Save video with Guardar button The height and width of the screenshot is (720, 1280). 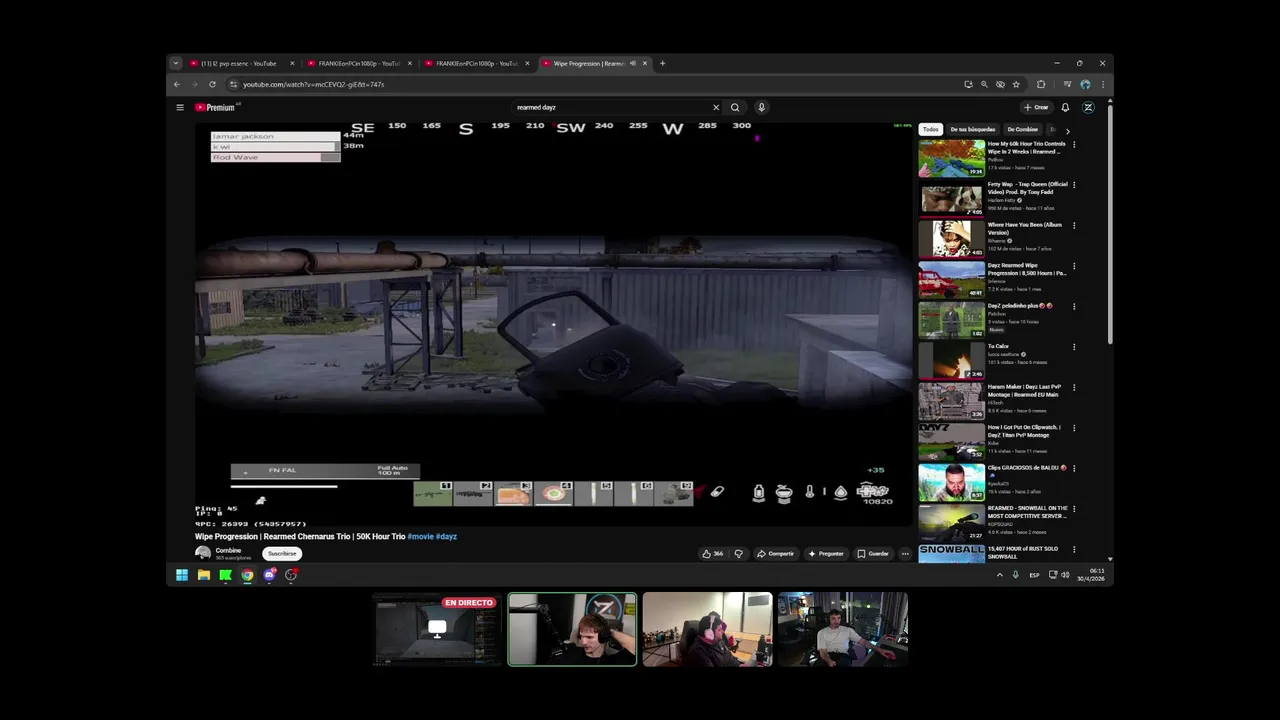point(873,553)
